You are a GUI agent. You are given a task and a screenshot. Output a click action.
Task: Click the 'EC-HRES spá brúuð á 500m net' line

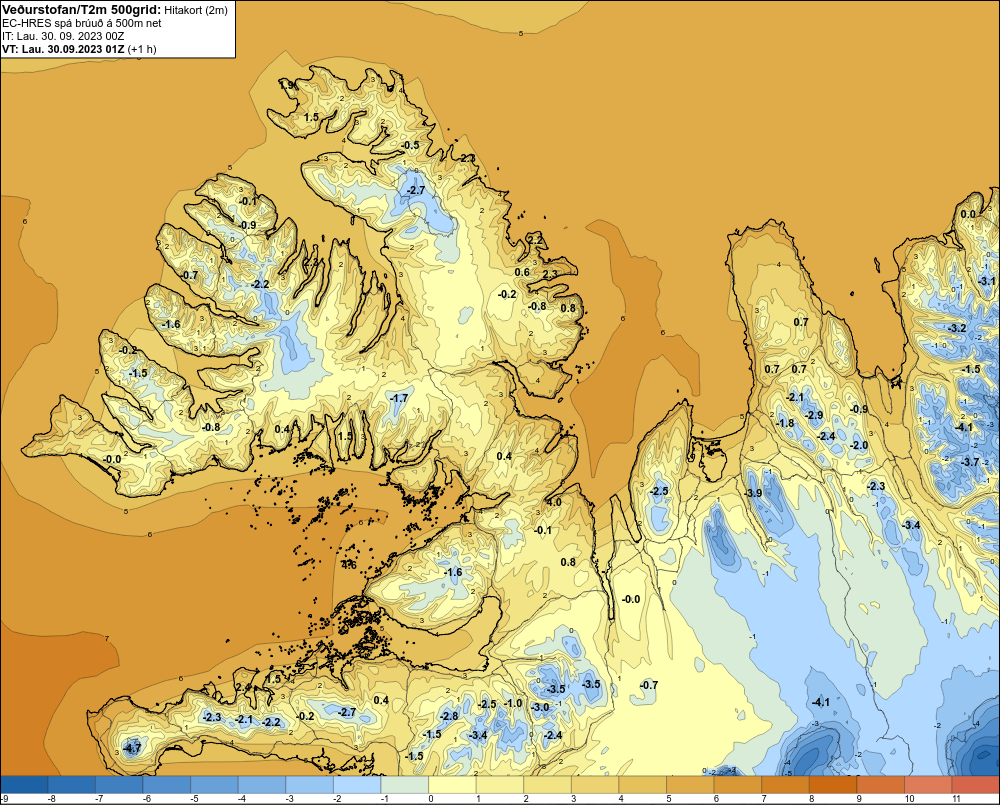coord(82,23)
